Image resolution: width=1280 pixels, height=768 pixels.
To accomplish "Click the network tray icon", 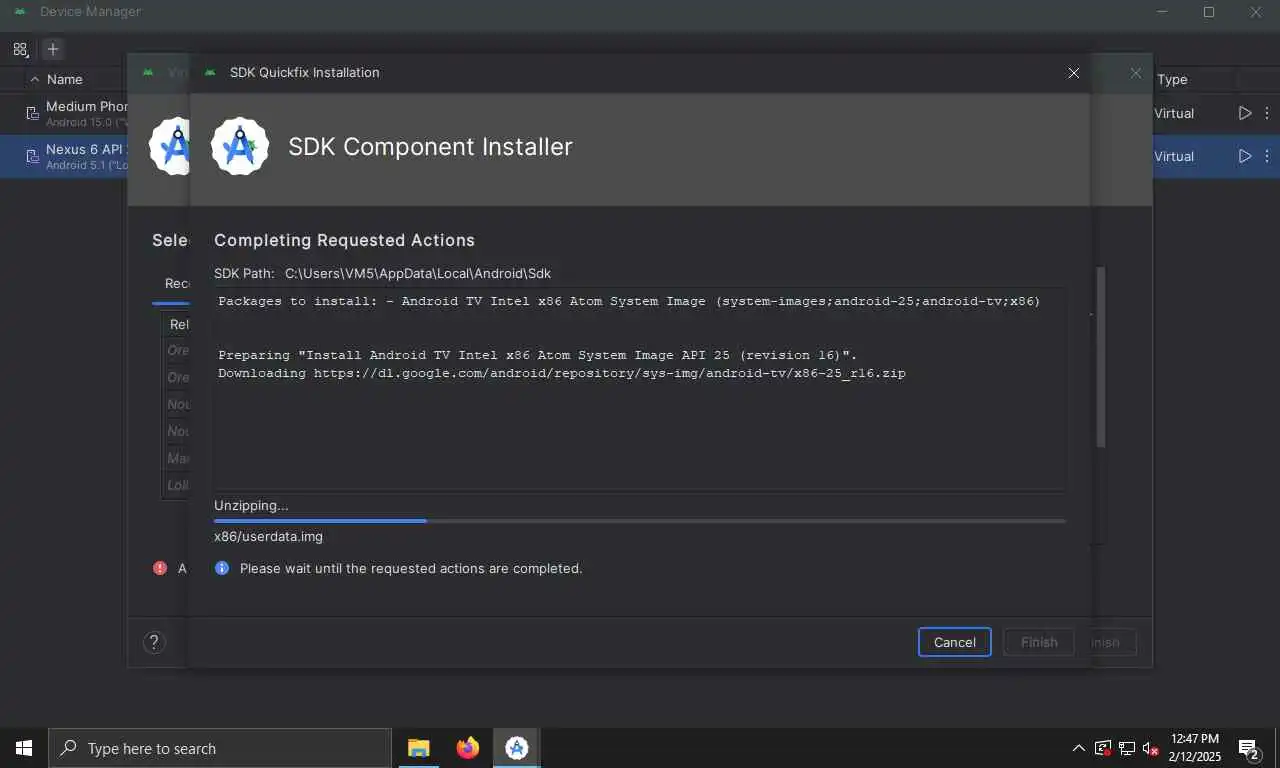I will (1127, 748).
